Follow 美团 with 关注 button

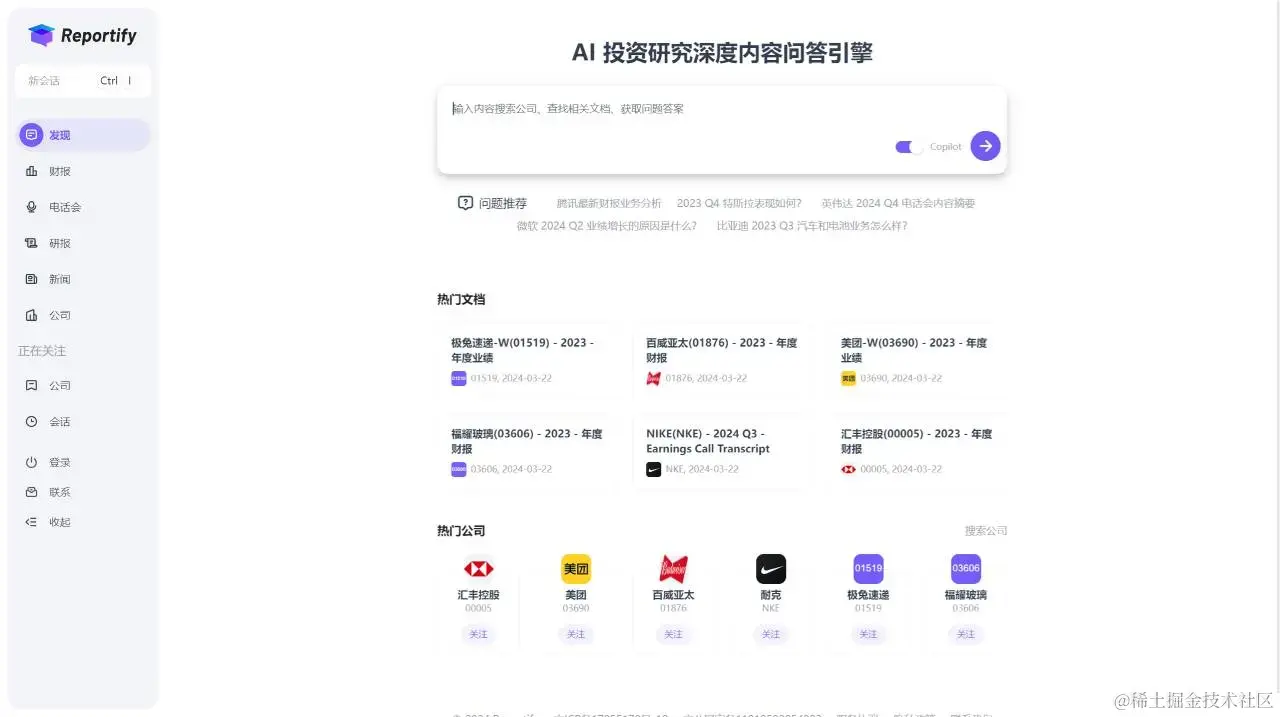pos(576,634)
